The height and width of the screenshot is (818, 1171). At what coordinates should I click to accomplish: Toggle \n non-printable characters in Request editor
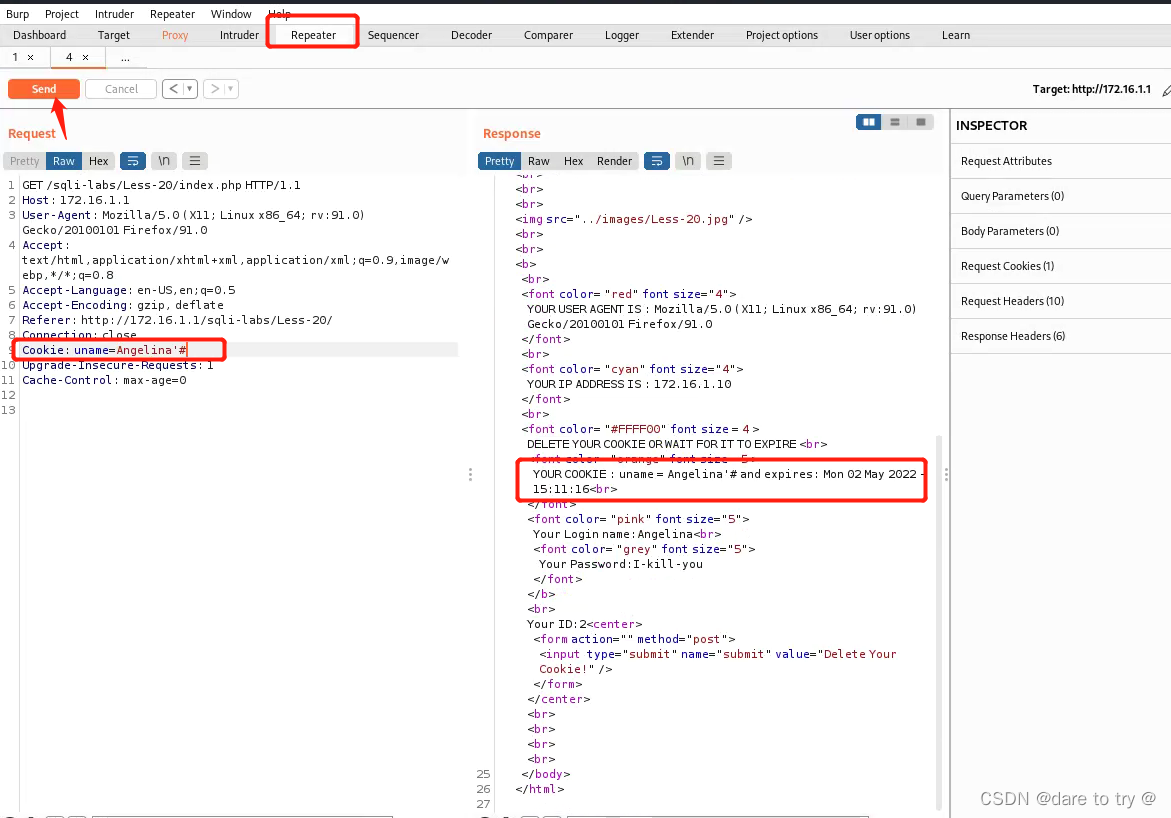click(x=163, y=160)
